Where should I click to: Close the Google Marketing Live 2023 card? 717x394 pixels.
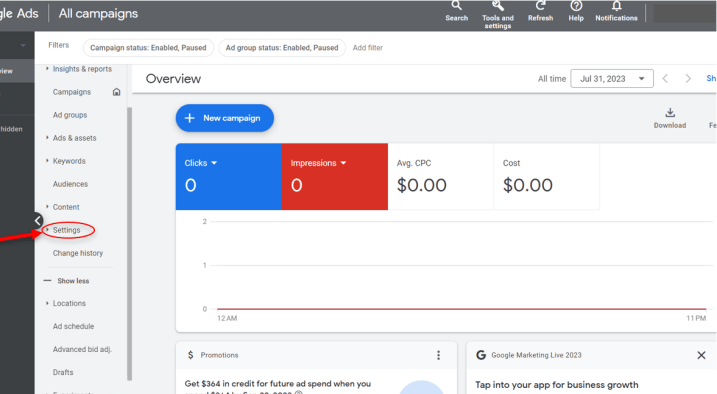point(701,355)
